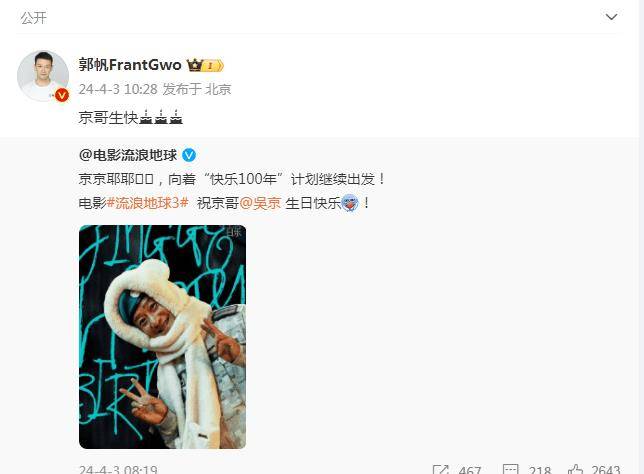Enlarge the birthday photo thumbnail
The height and width of the screenshot is (474, 644).
163,336
